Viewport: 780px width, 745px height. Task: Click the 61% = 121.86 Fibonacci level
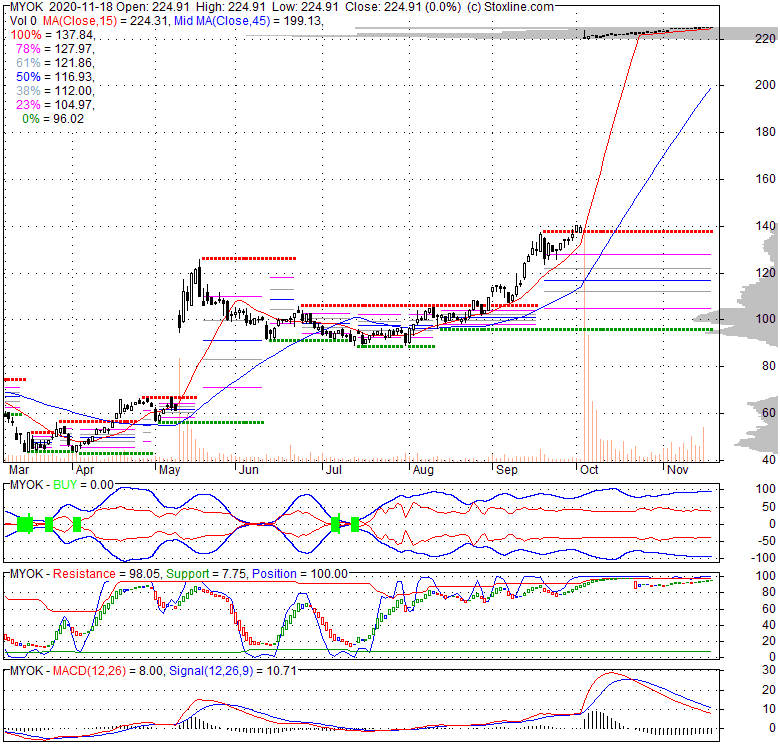point(55,63)
